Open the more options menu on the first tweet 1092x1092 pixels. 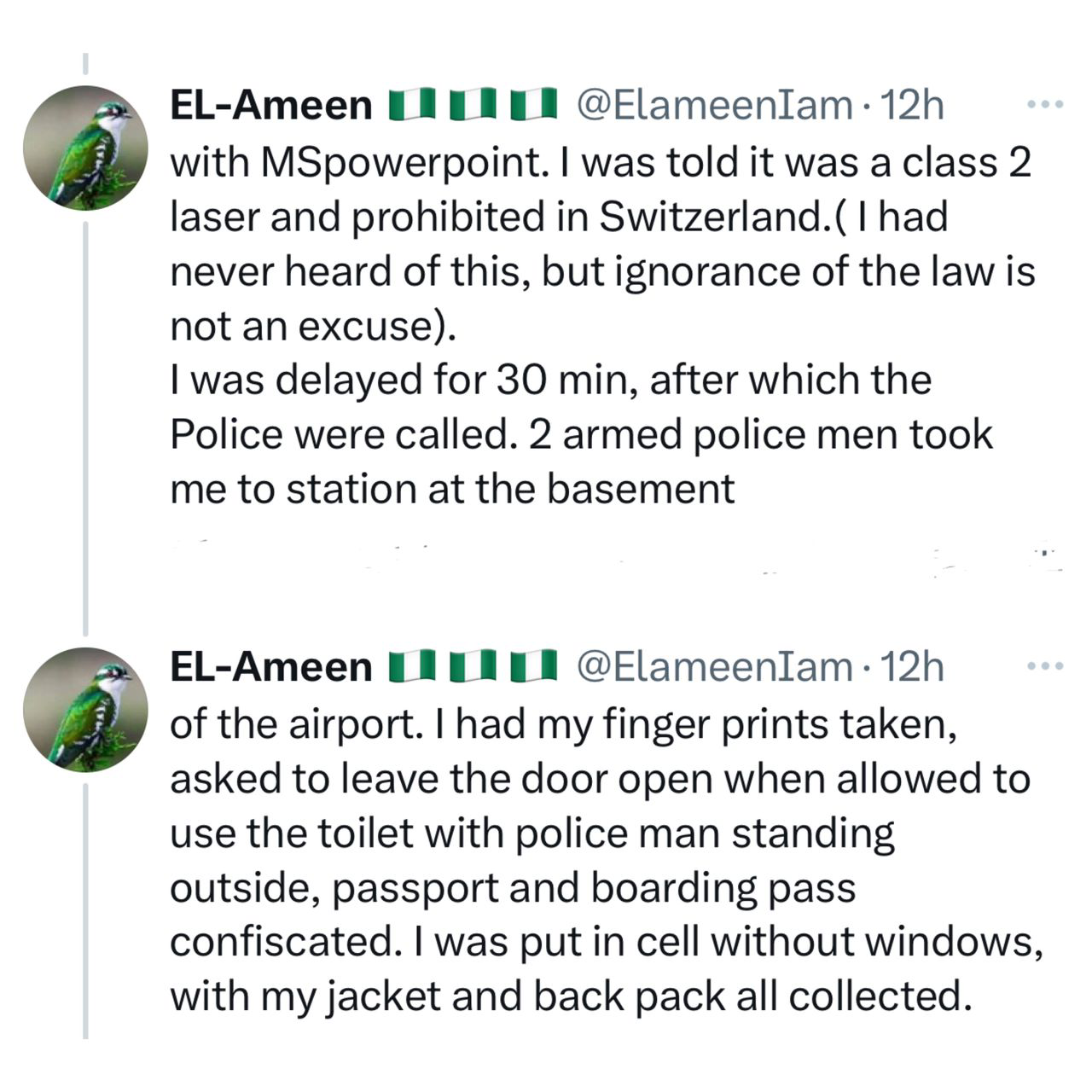1045,105
